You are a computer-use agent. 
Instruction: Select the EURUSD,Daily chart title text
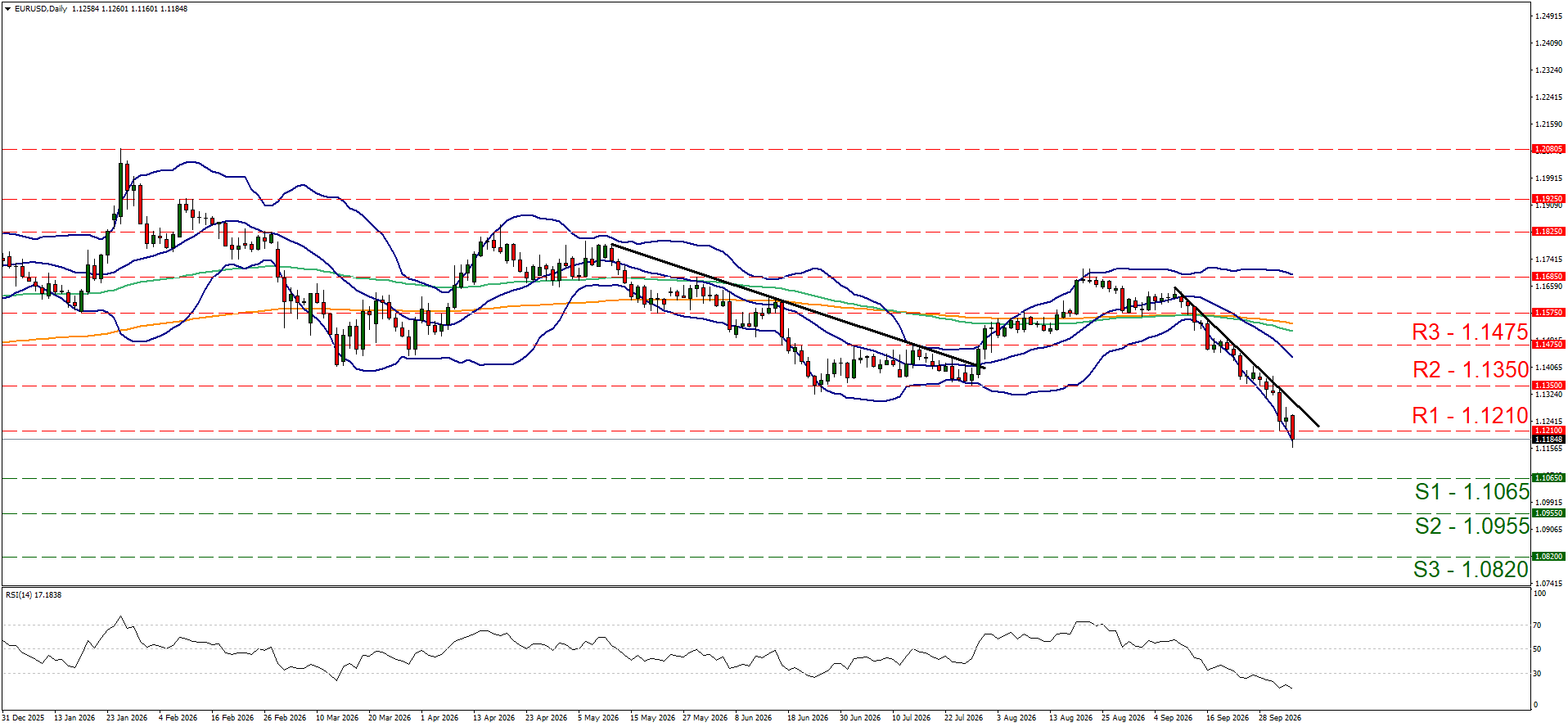click(41, 9)
